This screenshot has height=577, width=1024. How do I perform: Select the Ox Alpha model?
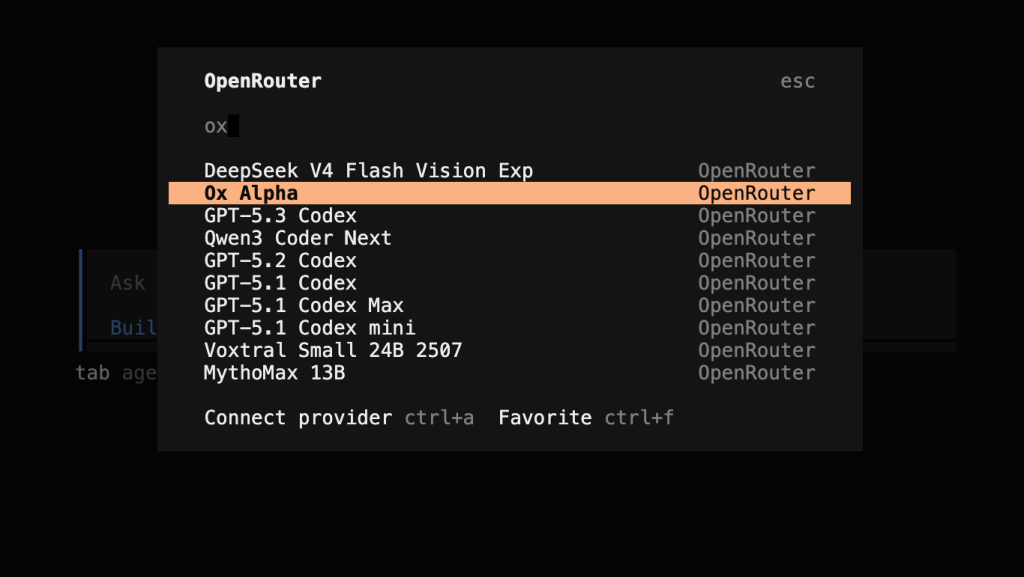pyautogui.click(x=509, y=193)
